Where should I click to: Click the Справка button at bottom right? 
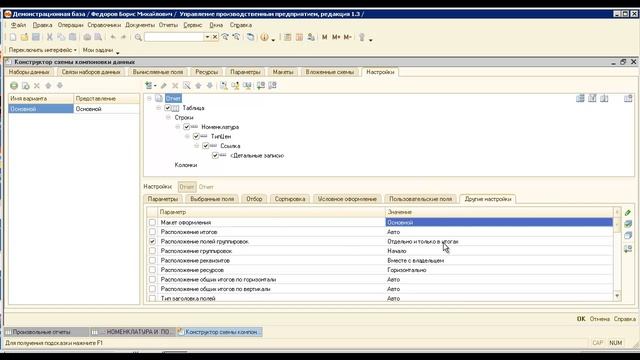pos(624,319)
